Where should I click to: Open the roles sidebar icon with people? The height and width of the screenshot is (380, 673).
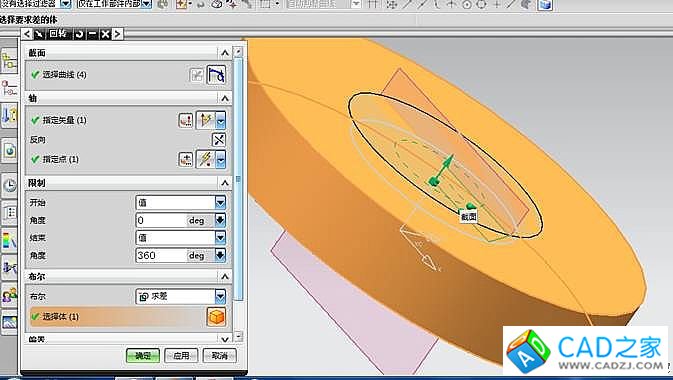click(x=9, y=295)
